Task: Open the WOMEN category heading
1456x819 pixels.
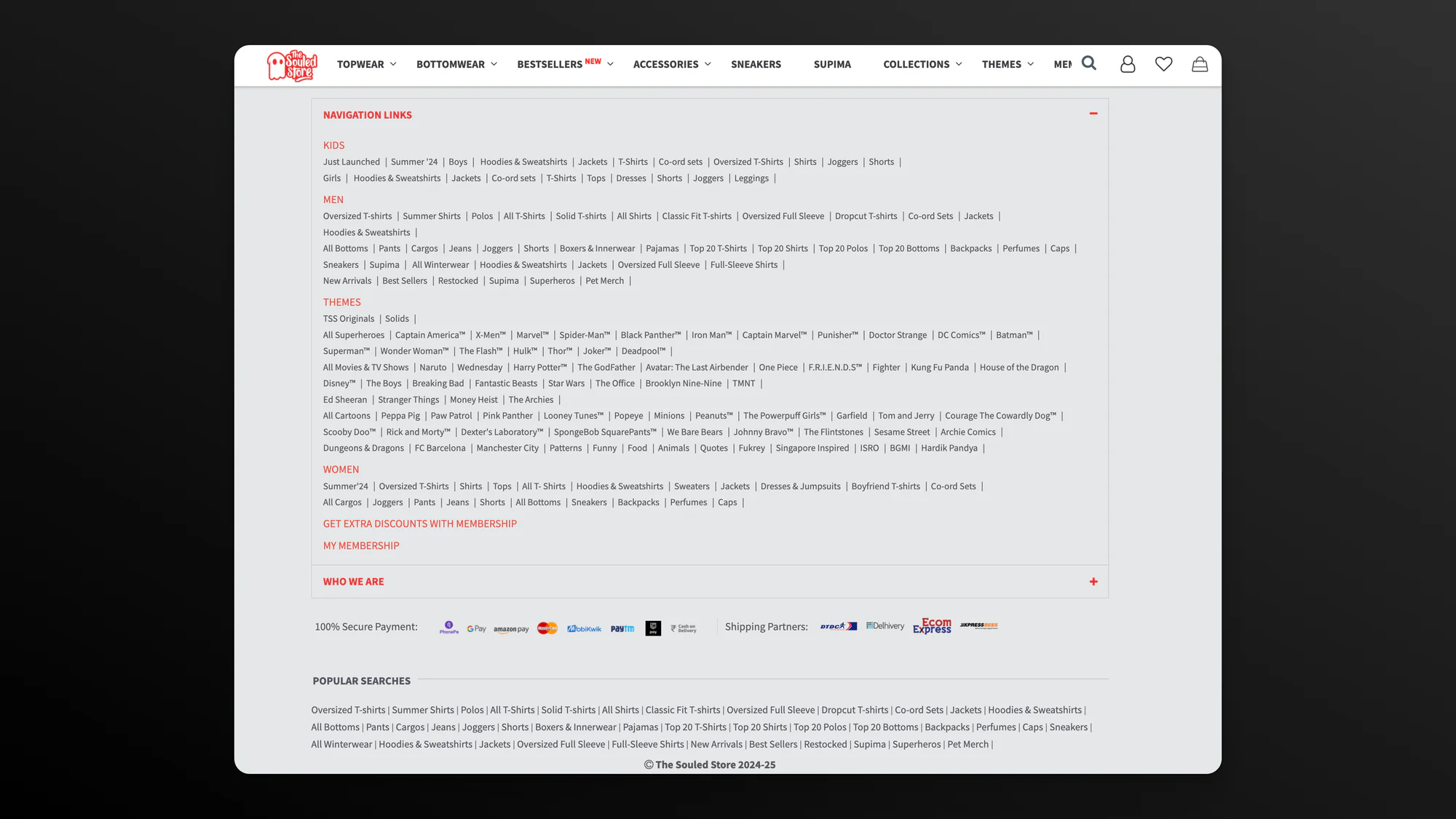Action: (x=341, y=470)
